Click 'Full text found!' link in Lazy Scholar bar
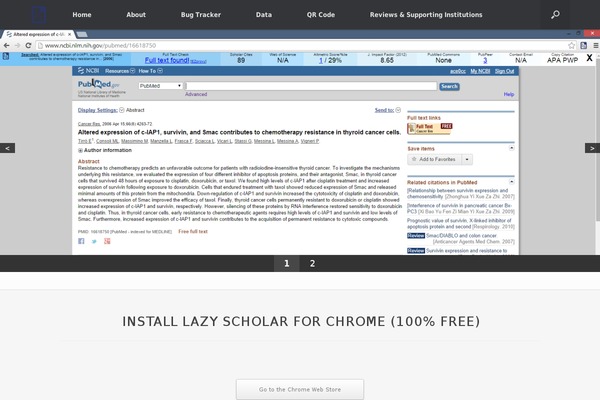Image resolution: width=600 pixels, height=400 pixels. click(x=167, y=60)
